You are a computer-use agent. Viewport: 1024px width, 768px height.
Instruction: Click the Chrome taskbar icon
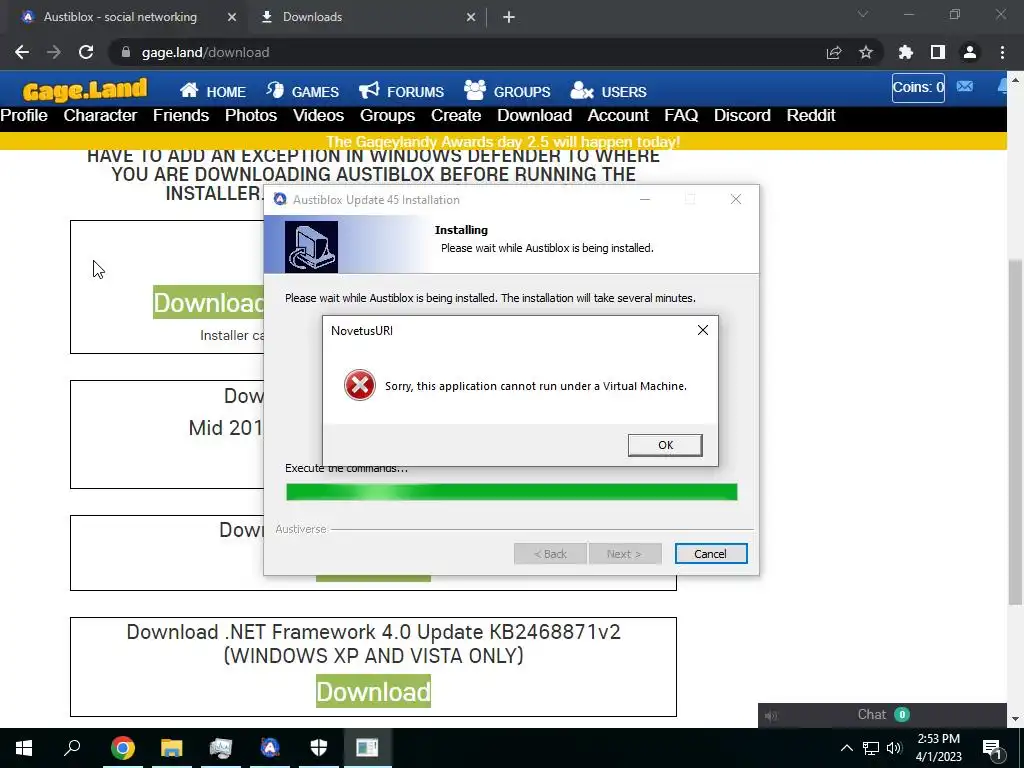point(122,748)
